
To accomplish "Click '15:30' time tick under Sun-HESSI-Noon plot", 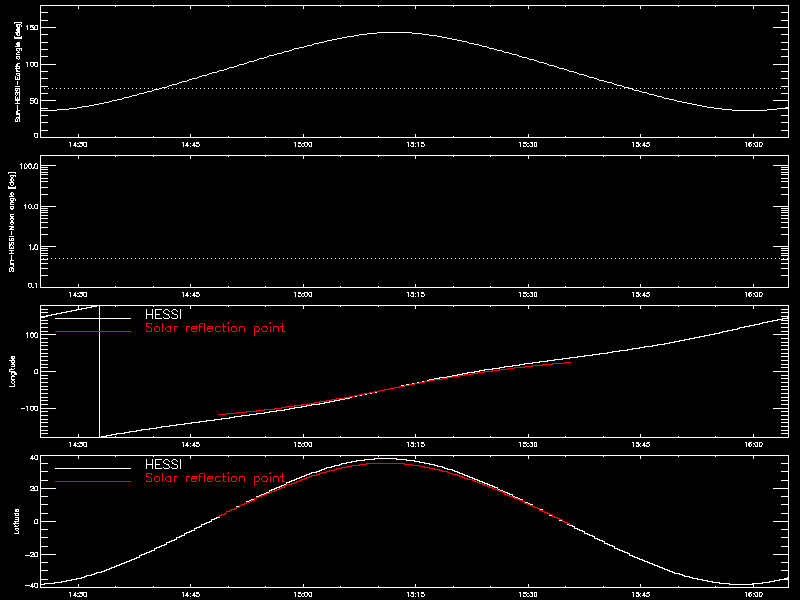I will coord(528,295).
